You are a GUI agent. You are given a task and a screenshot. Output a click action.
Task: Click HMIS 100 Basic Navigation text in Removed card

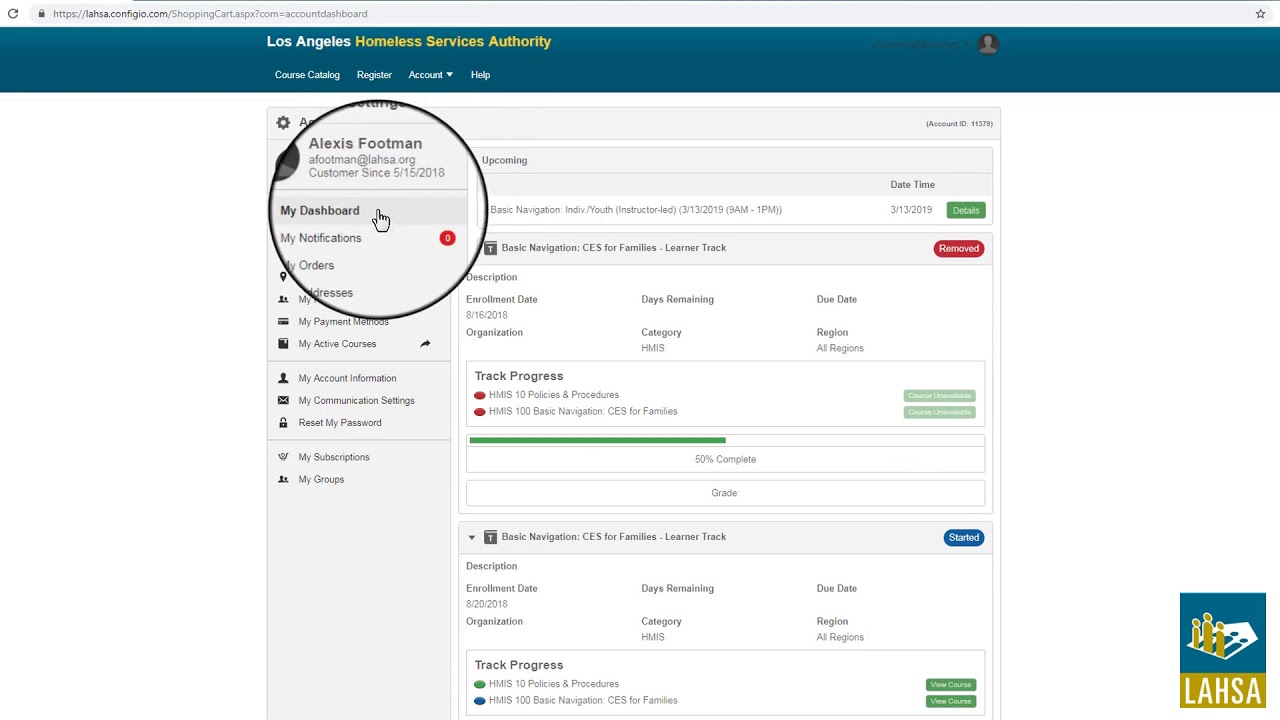583,411
